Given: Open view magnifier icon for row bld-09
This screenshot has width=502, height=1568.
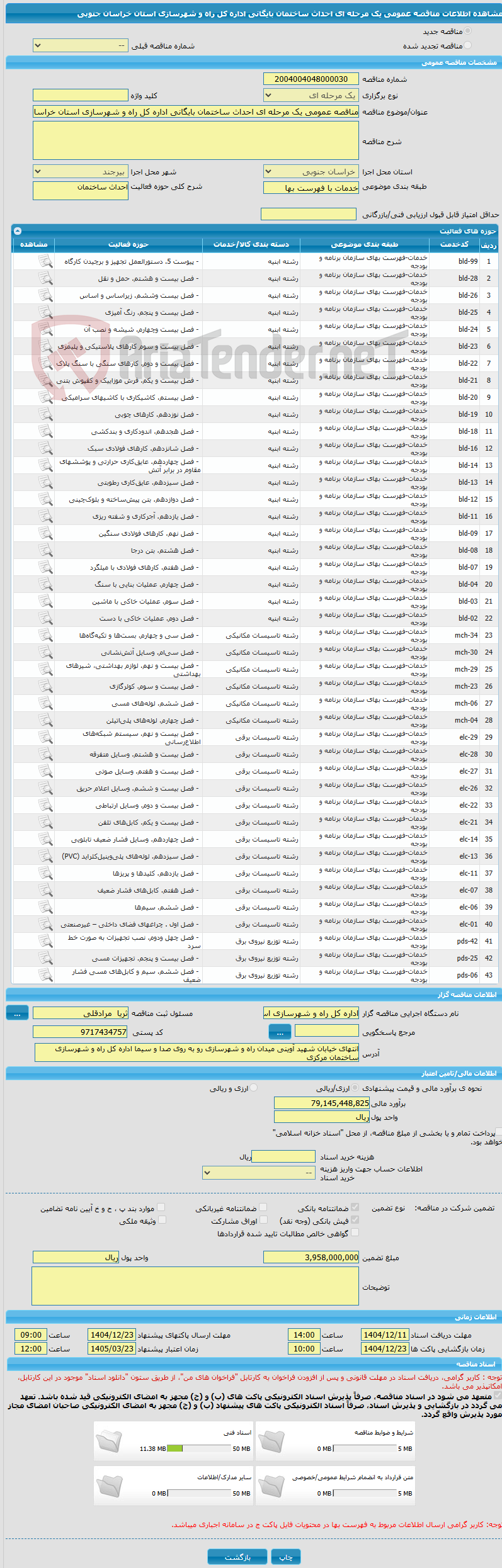Looking at the screenshot, I should click(45, 533).
